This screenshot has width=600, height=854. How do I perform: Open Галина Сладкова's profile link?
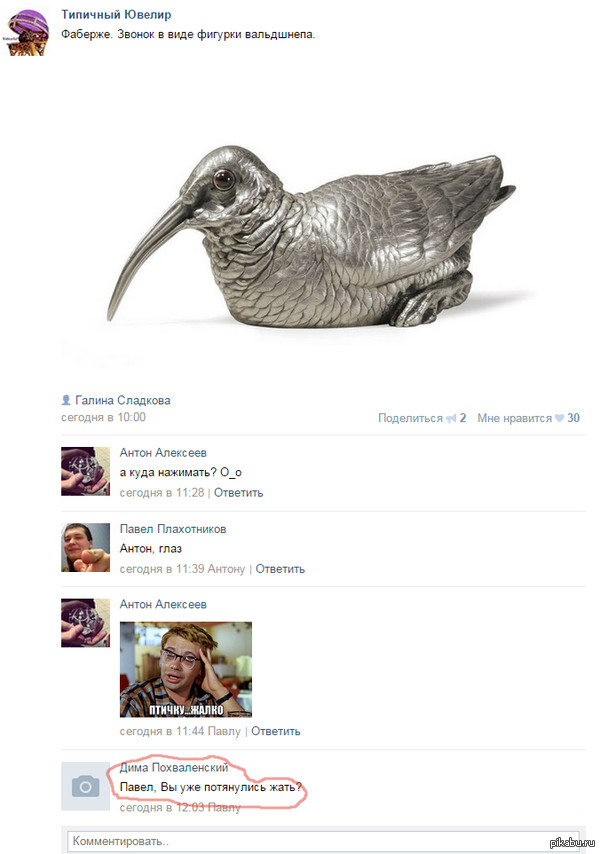tap(123, 400)
